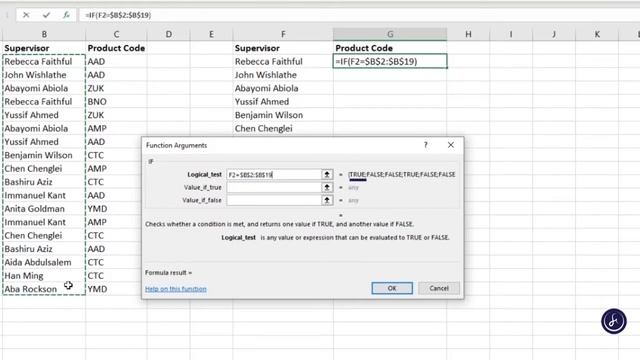Select column K header
The image size is (640, 360).
coord(597,34)
